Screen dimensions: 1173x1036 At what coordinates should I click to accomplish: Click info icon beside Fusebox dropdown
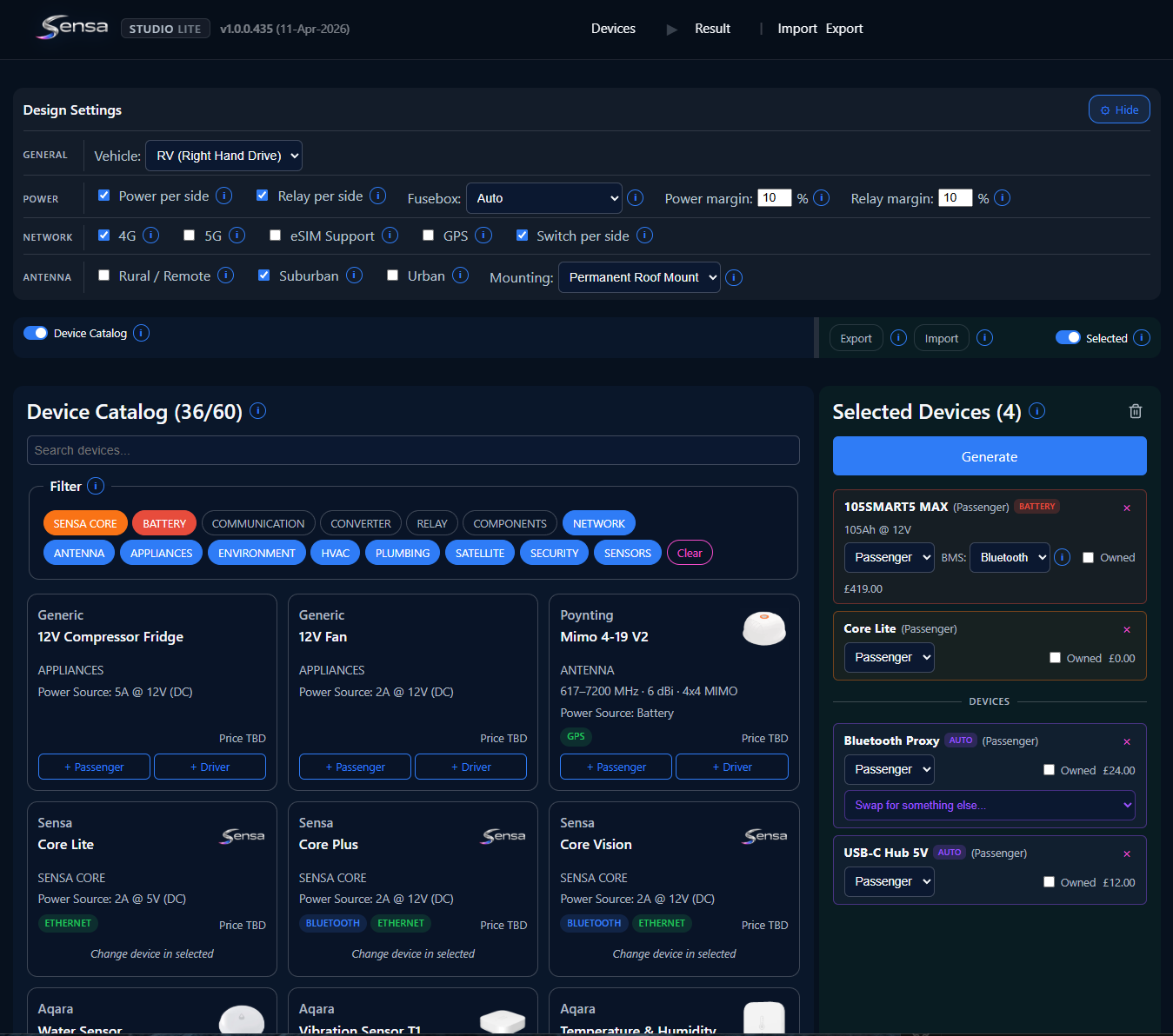[x=635, y=198]
